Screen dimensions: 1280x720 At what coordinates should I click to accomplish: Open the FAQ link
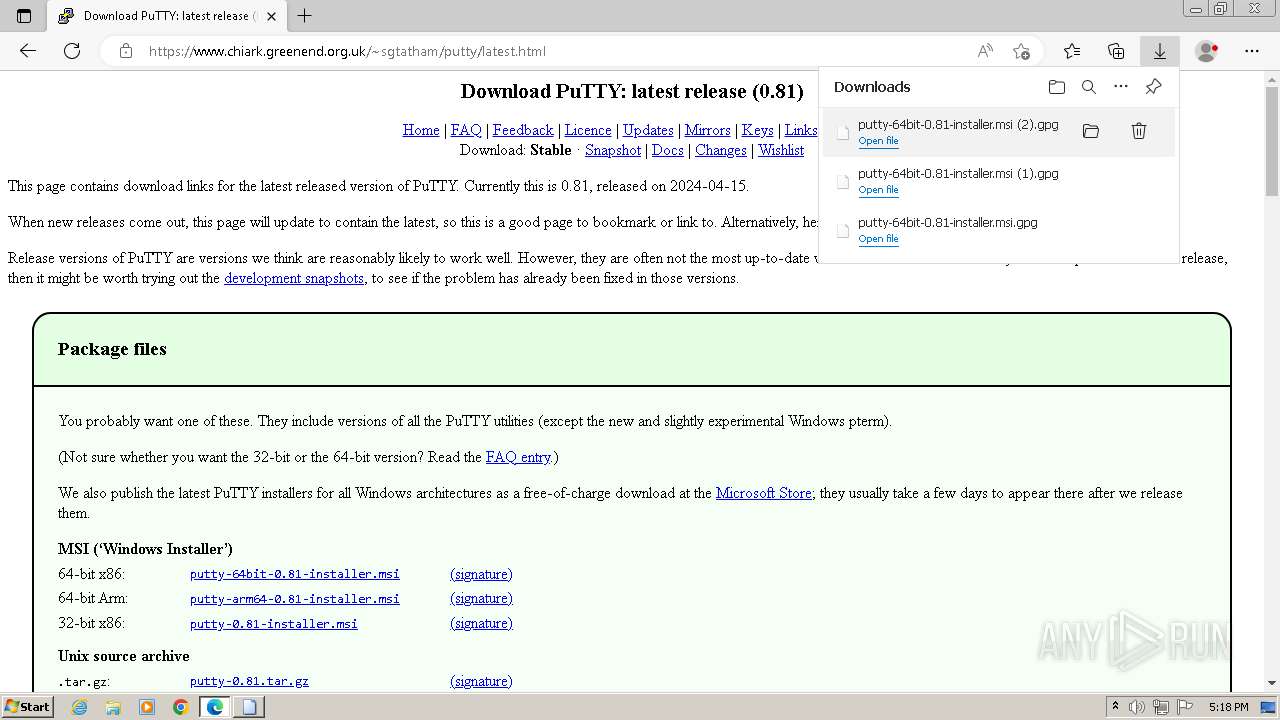[466, 130]
